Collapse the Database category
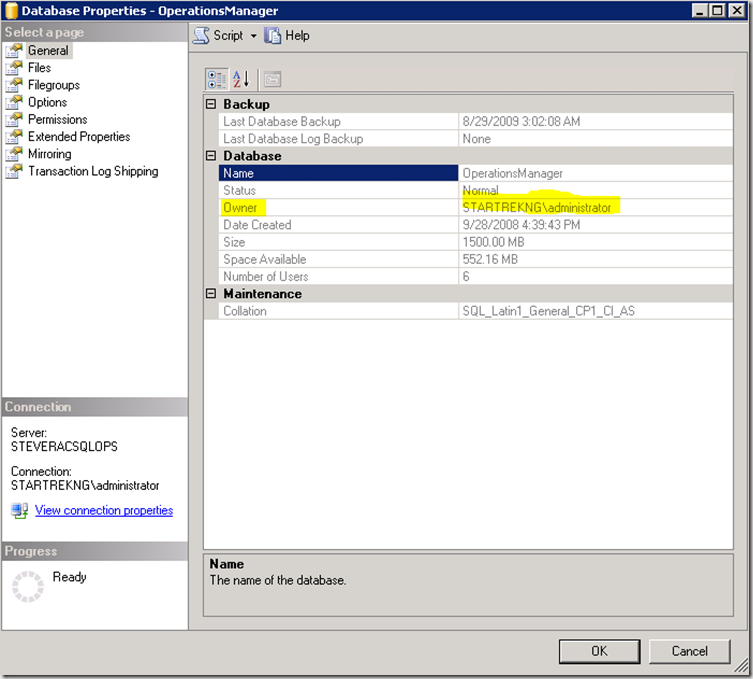The image size is (753, 679). pyautogui.click(x=211, y=156)
